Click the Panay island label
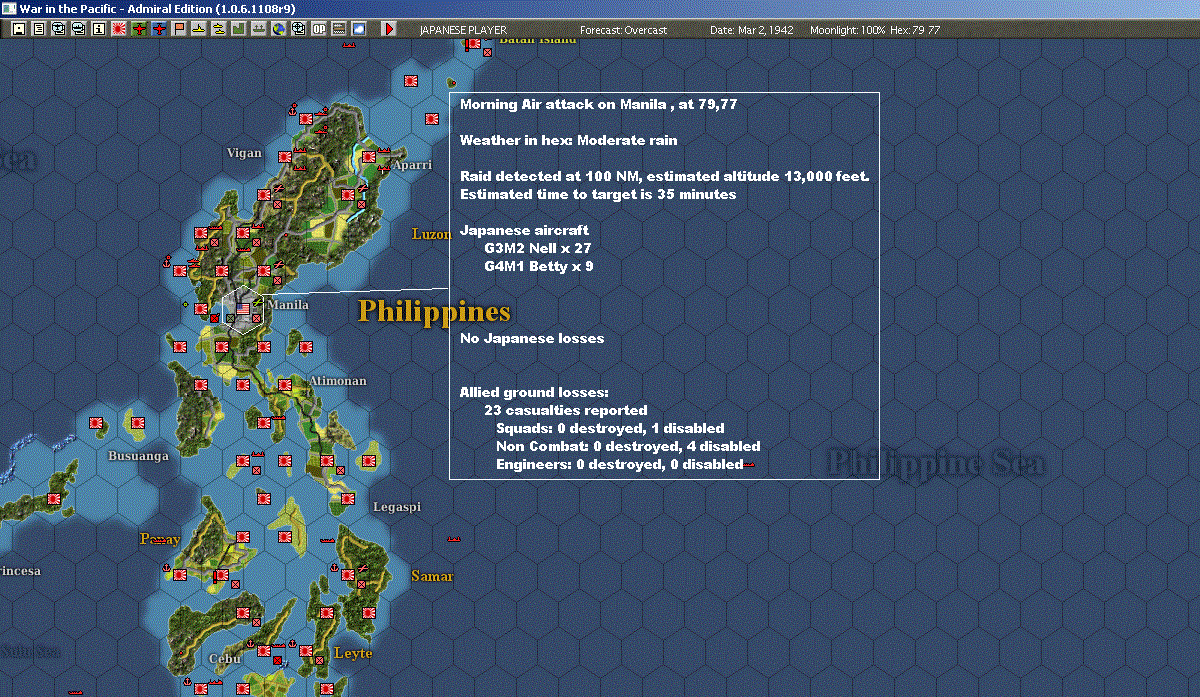1200x697 pixels. tap(160, 539)
